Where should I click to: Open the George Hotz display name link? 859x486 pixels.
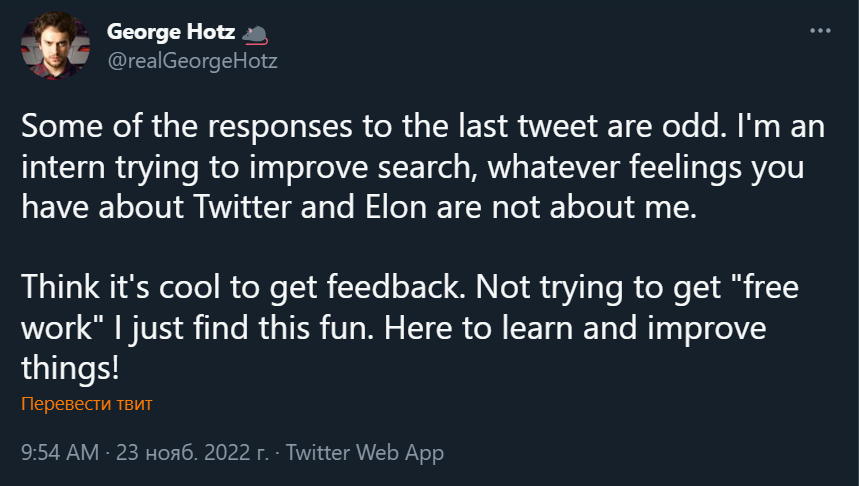coord(171,35)
